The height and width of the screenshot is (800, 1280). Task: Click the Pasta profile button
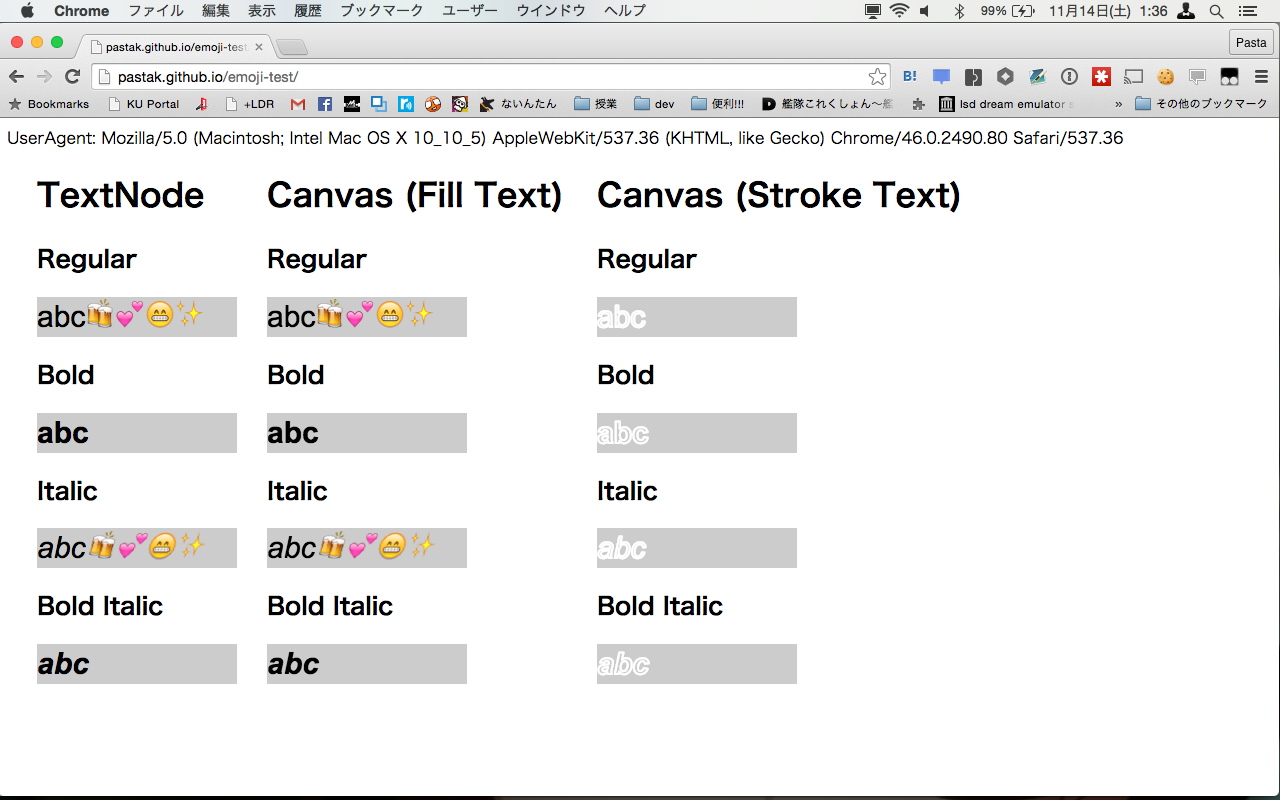[x=1251, y=42]
